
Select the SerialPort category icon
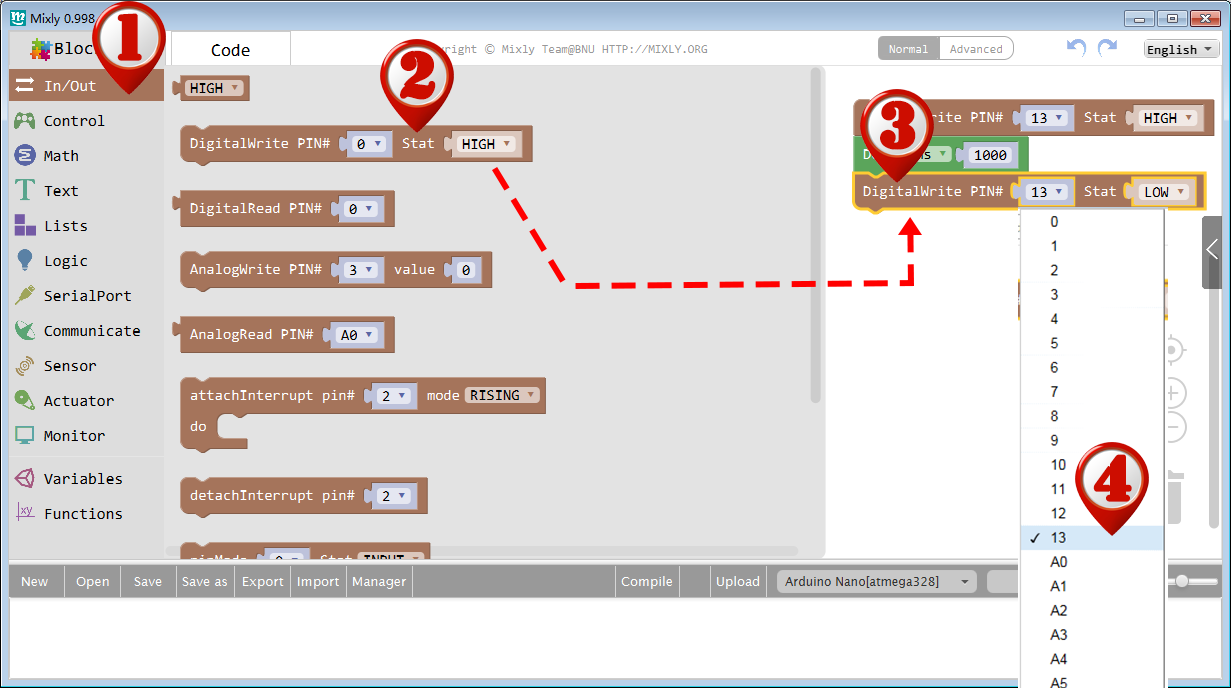tap(25, 296)
